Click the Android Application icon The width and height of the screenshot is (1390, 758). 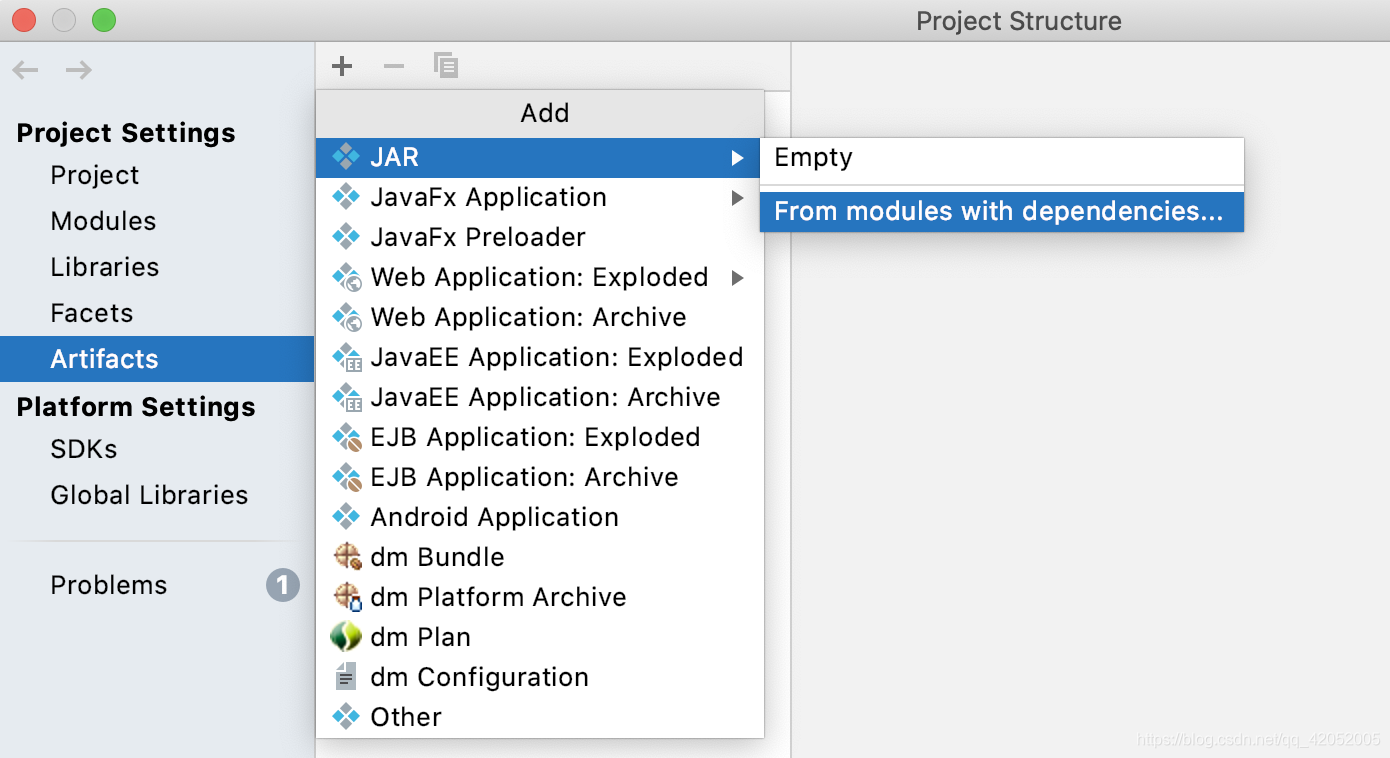(346, 517)
